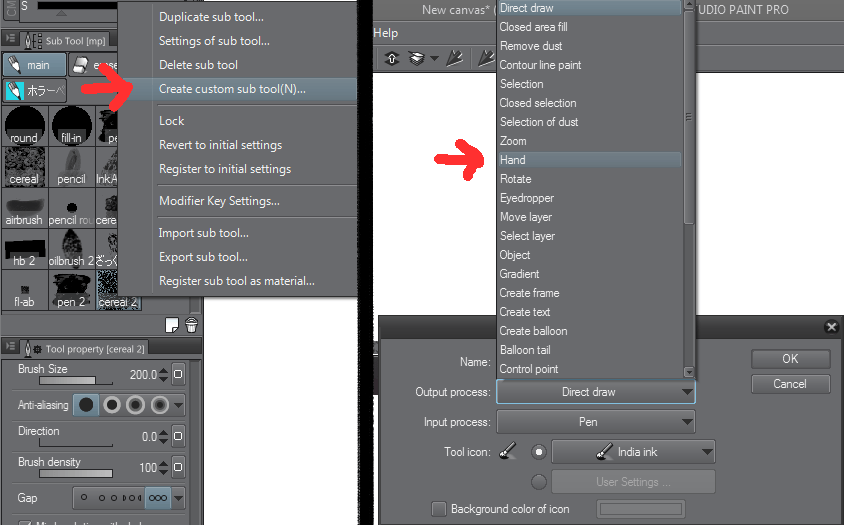Toggle Brush Size indicator square button
844x525 pixels.
click(178, 374)
